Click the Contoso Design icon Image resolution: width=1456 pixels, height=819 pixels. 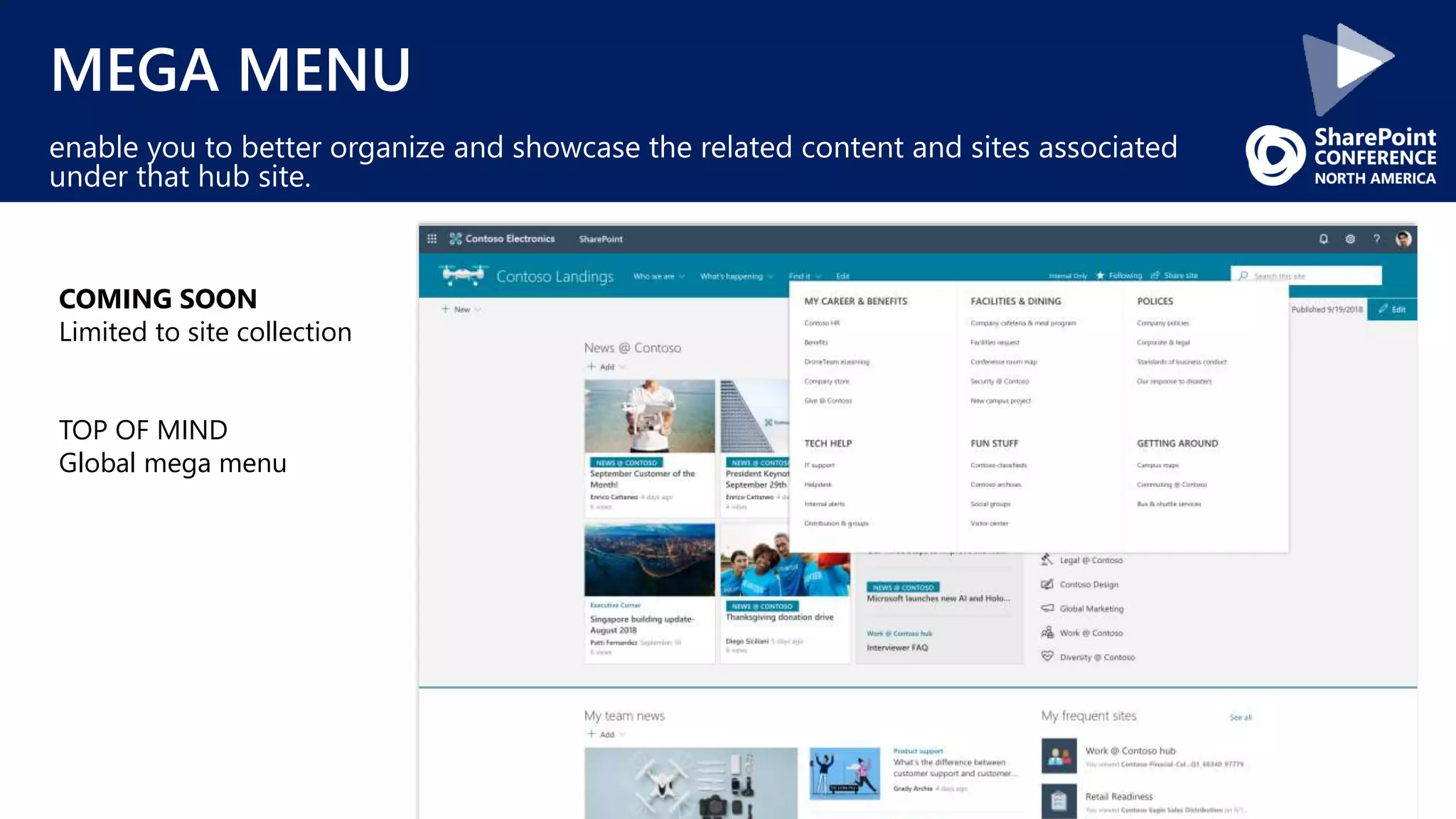pos(1047,584)
